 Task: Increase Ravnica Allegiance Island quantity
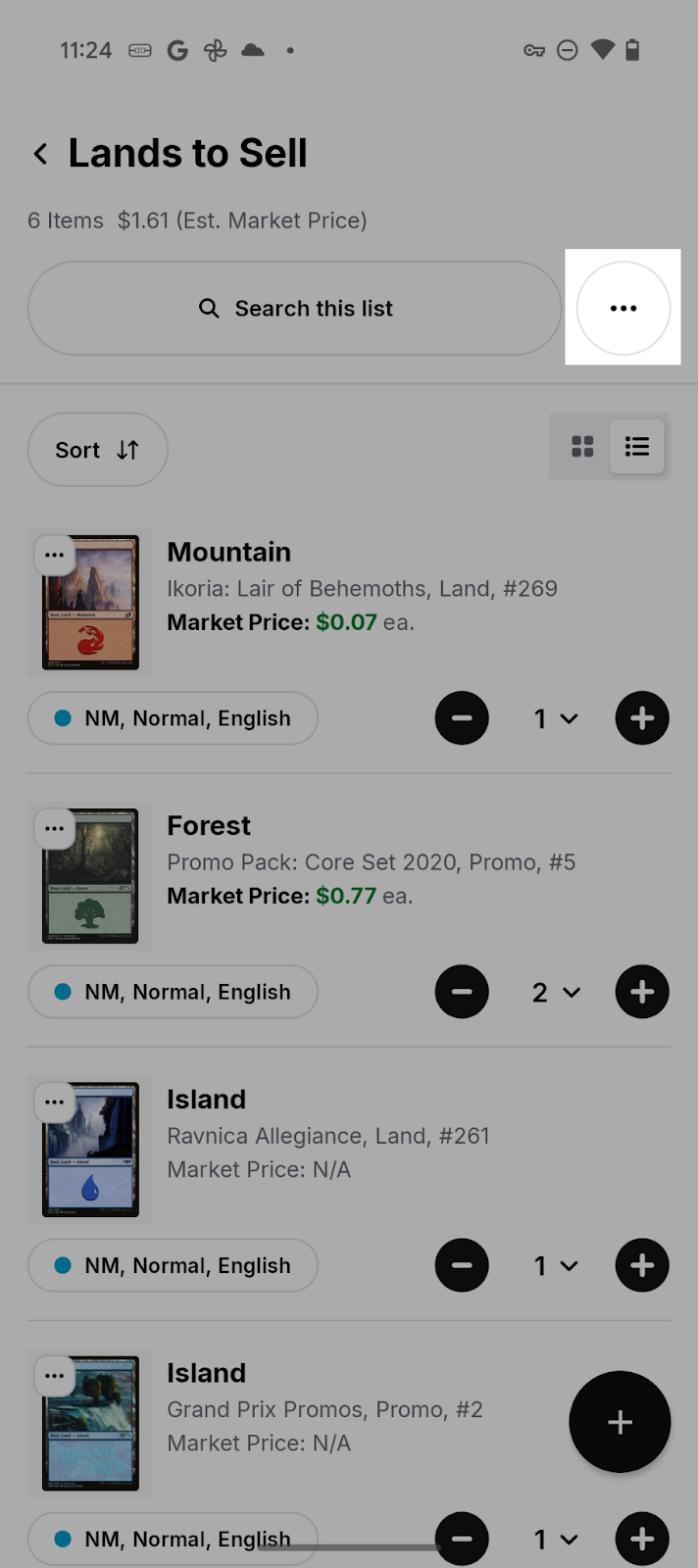(642, 1265)
